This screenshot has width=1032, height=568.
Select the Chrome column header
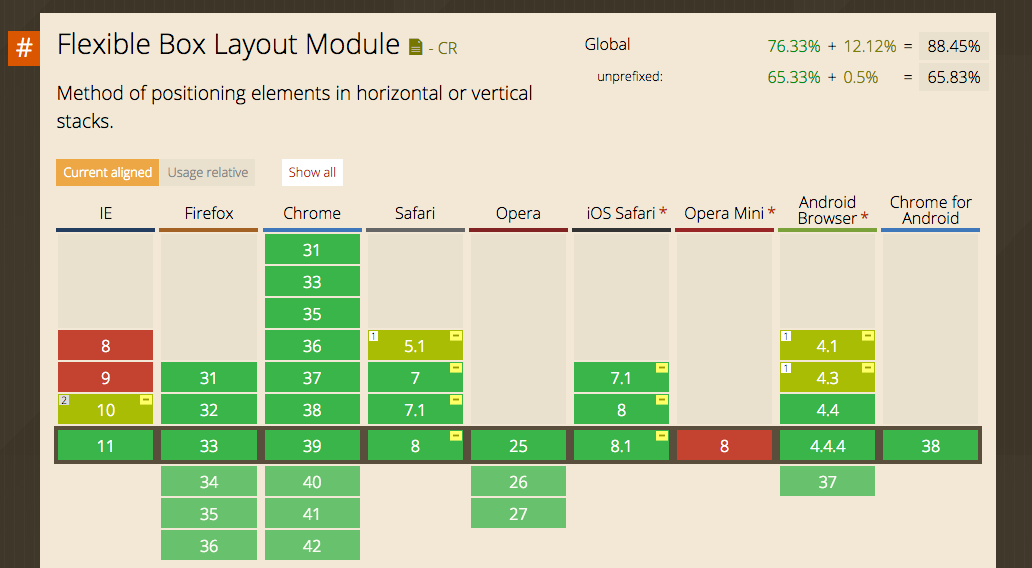coord(312,213)
